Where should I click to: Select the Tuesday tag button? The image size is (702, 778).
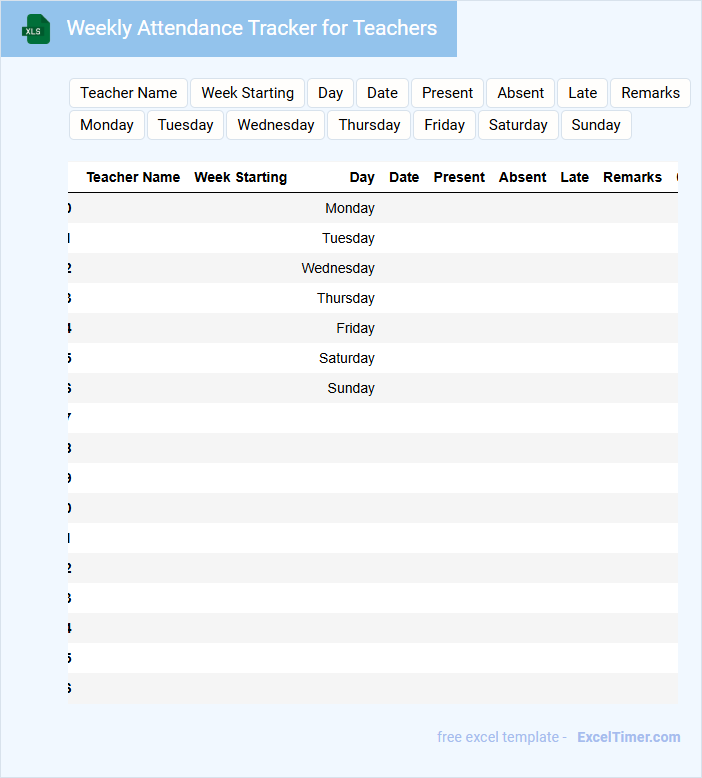pyautogui.click(x=186, y=125)
